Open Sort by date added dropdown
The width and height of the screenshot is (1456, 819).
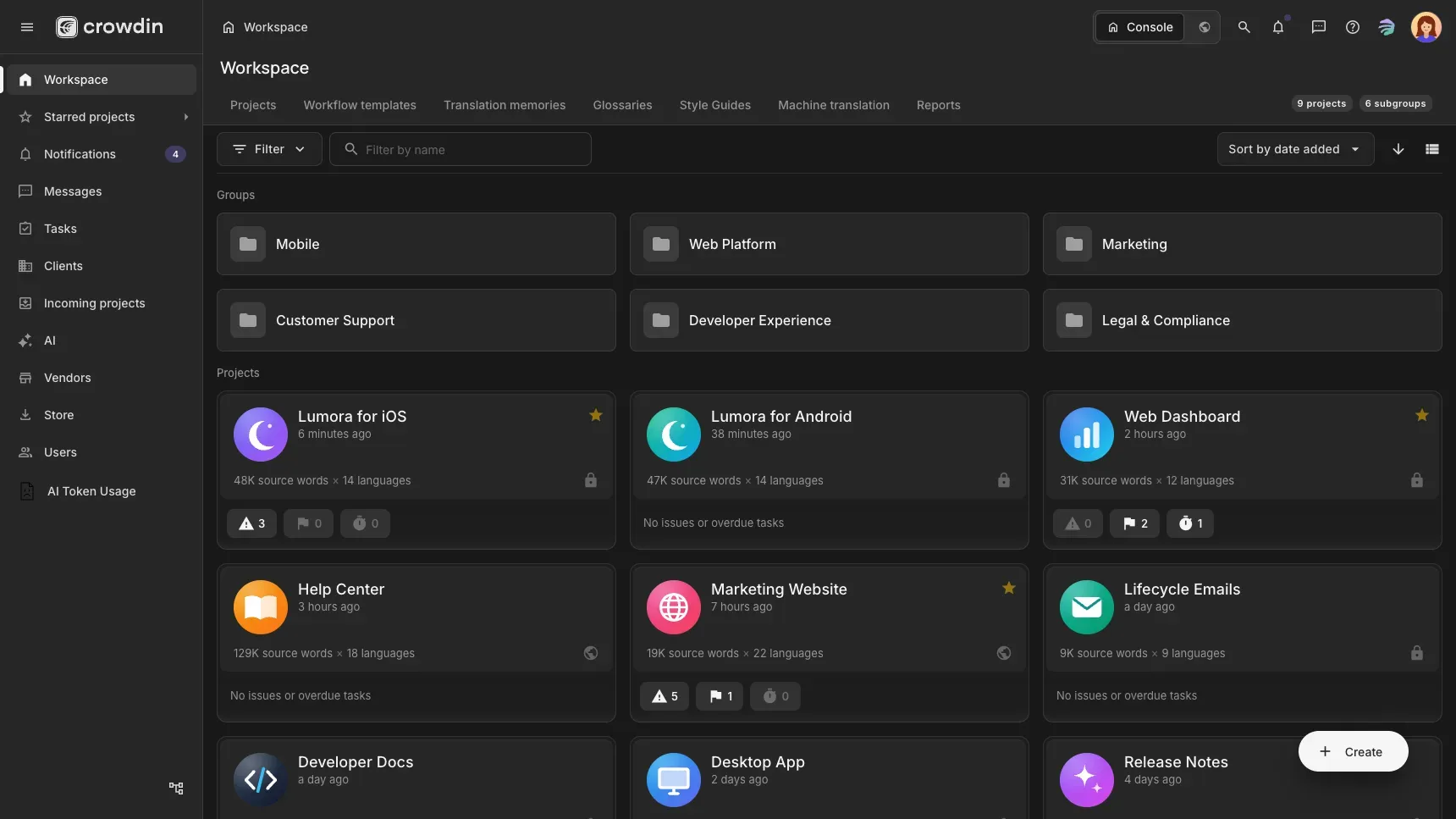[1295, 149]
